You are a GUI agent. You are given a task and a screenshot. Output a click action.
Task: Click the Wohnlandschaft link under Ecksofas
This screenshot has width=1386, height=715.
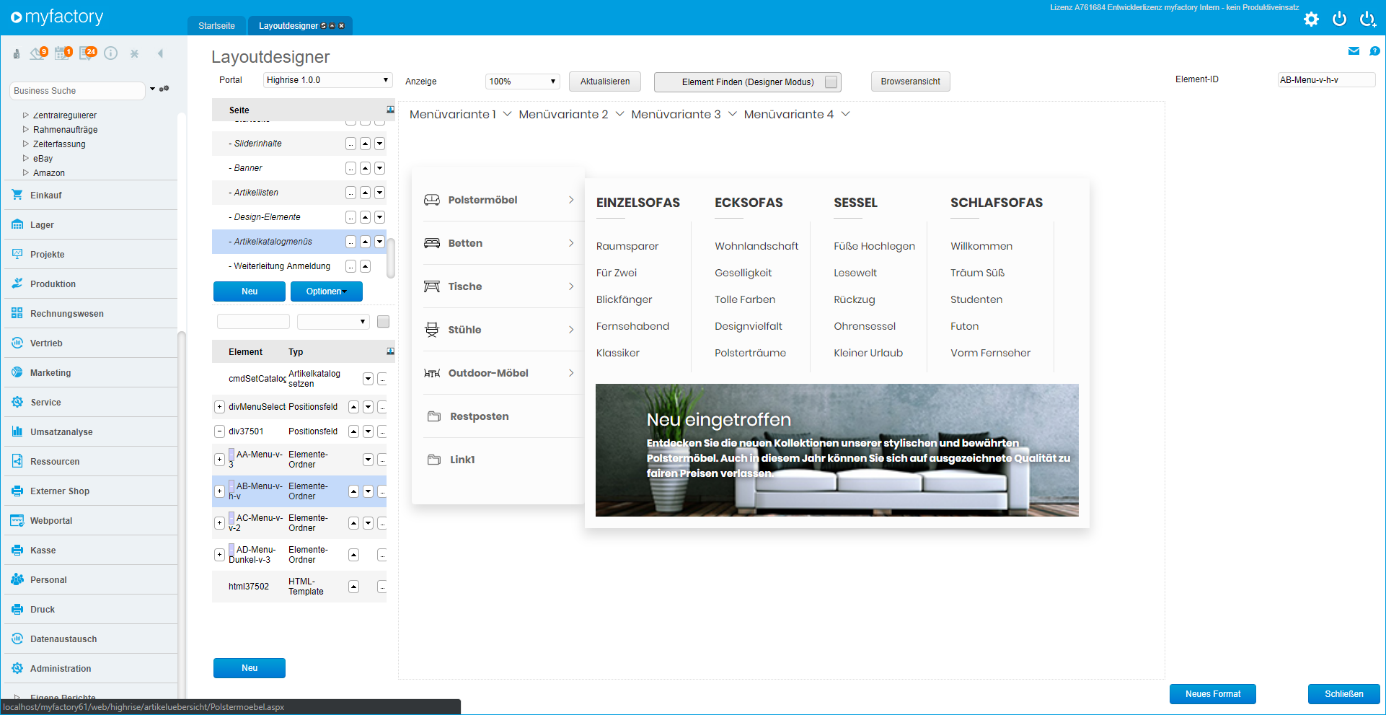[756, 246]
